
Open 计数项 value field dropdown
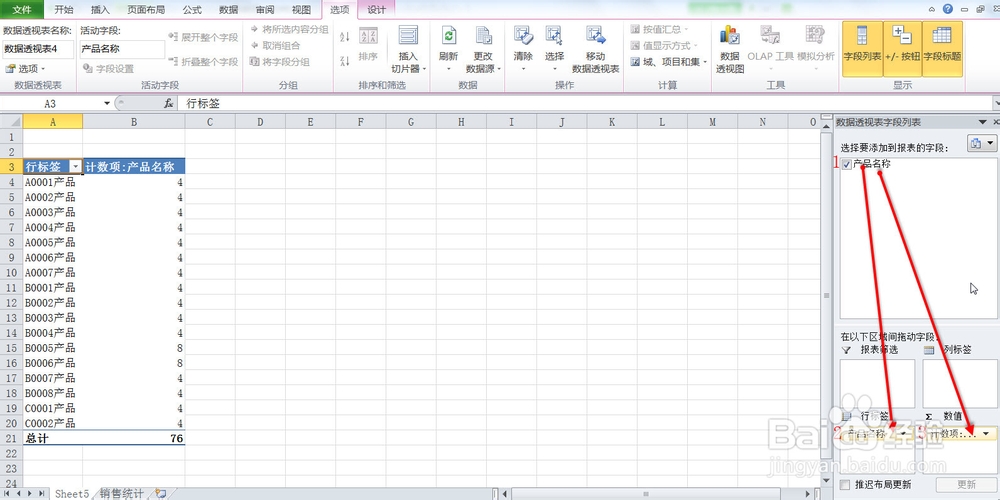(x=987, y=434)
